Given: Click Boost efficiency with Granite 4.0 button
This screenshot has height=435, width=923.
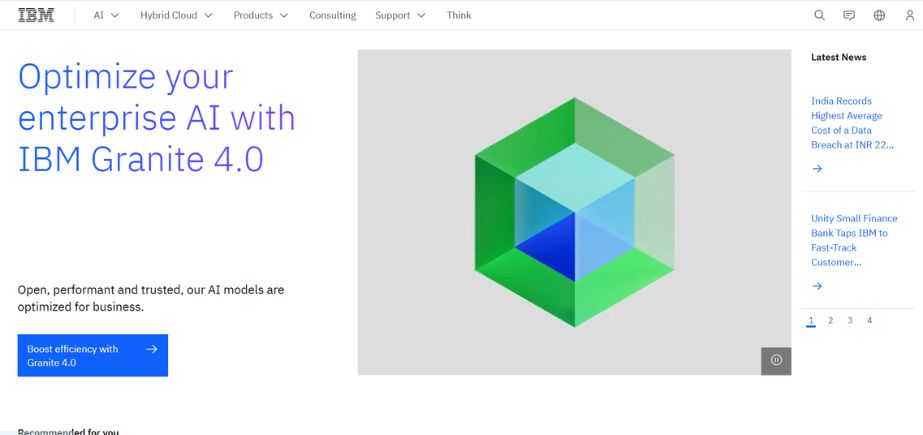Looking at the screenshot, I should tap(92, 355).
